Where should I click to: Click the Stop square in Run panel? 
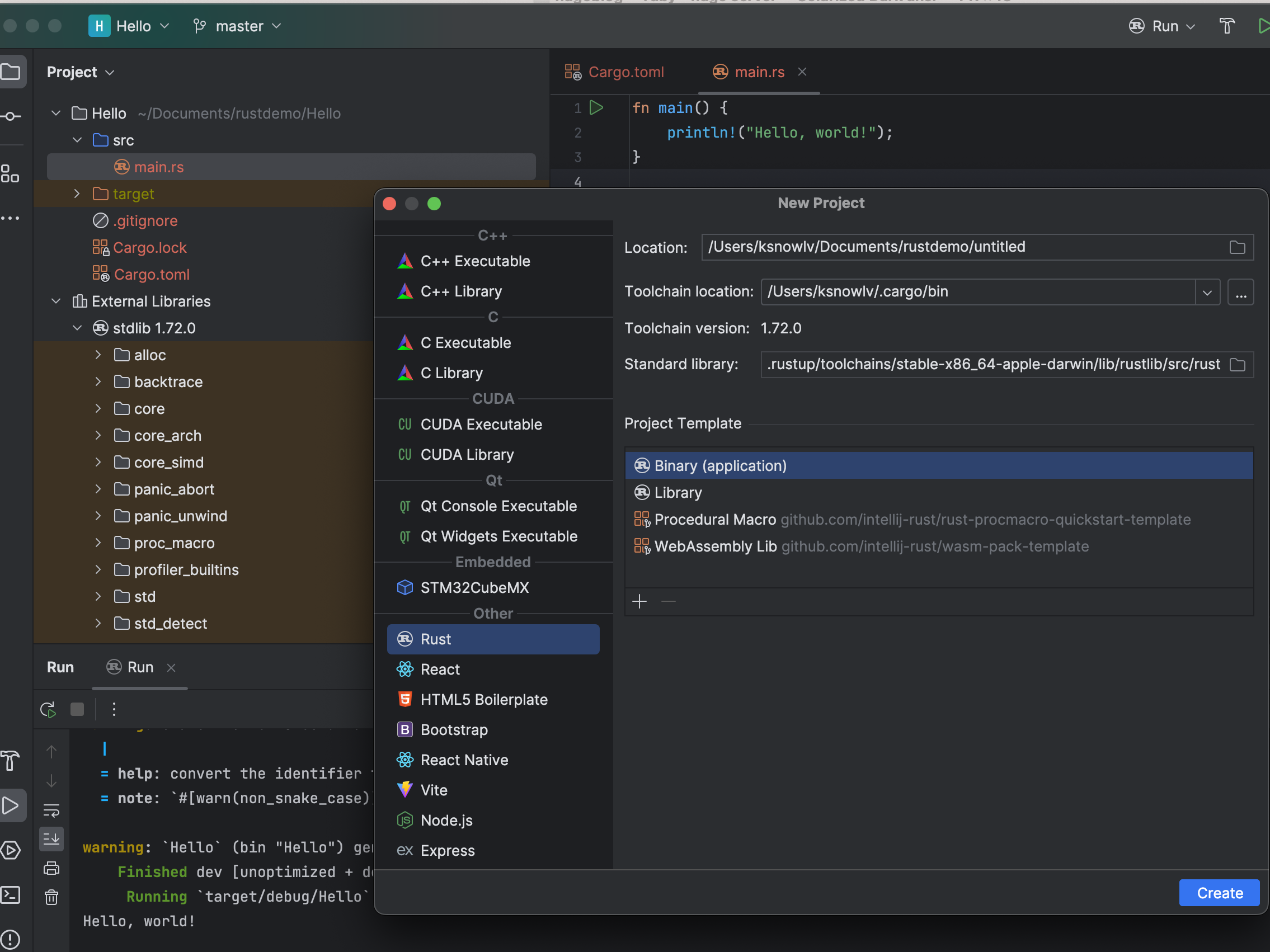pyautogui.click(x=77, y=709)
